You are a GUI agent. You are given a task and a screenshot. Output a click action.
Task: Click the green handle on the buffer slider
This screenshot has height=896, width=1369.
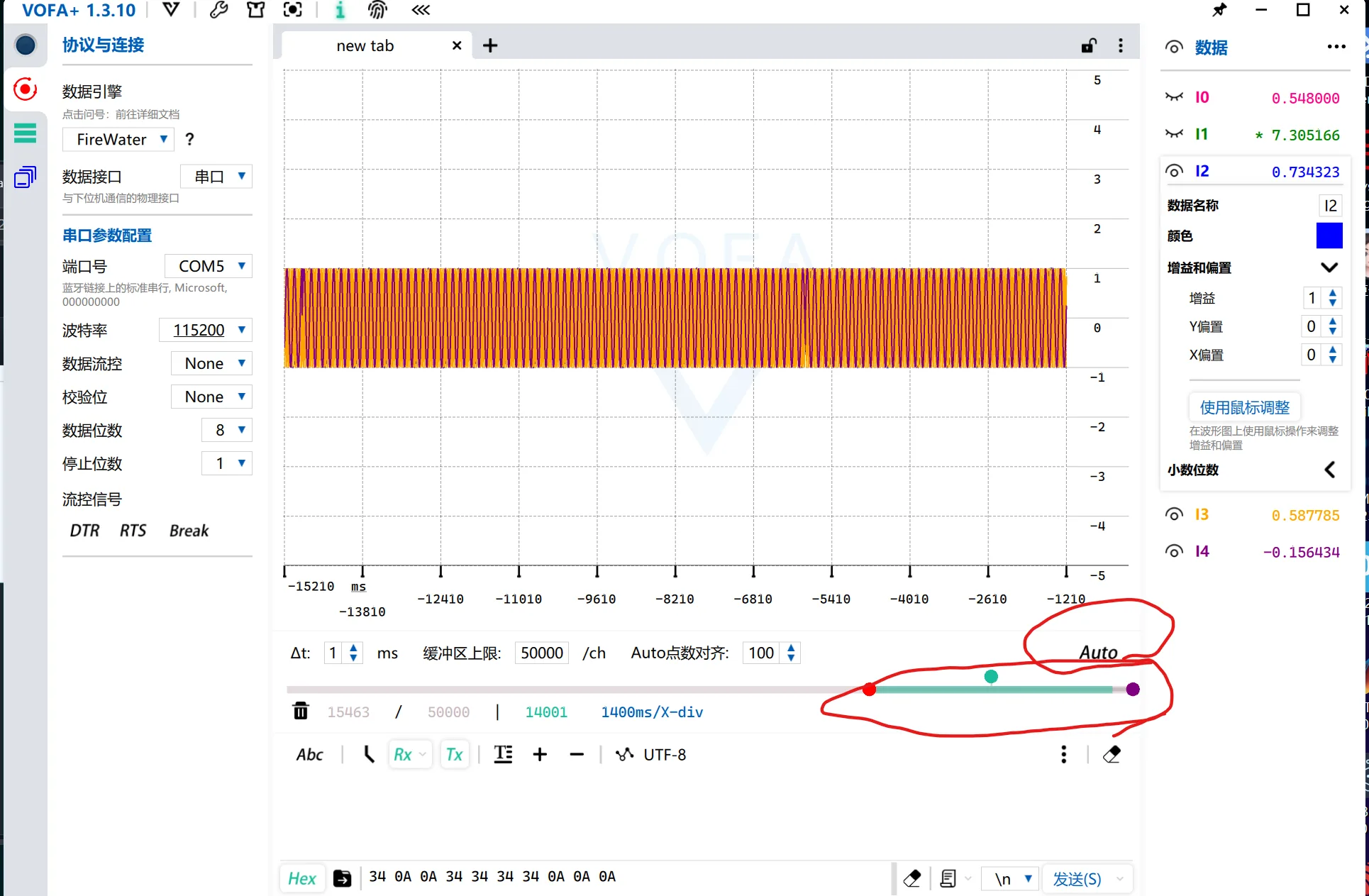coord(991,677)
